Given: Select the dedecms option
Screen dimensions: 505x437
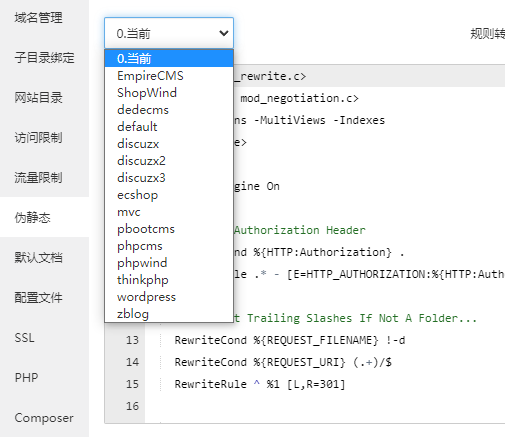Looking at the screenshot, I should (x=169, y=110).
